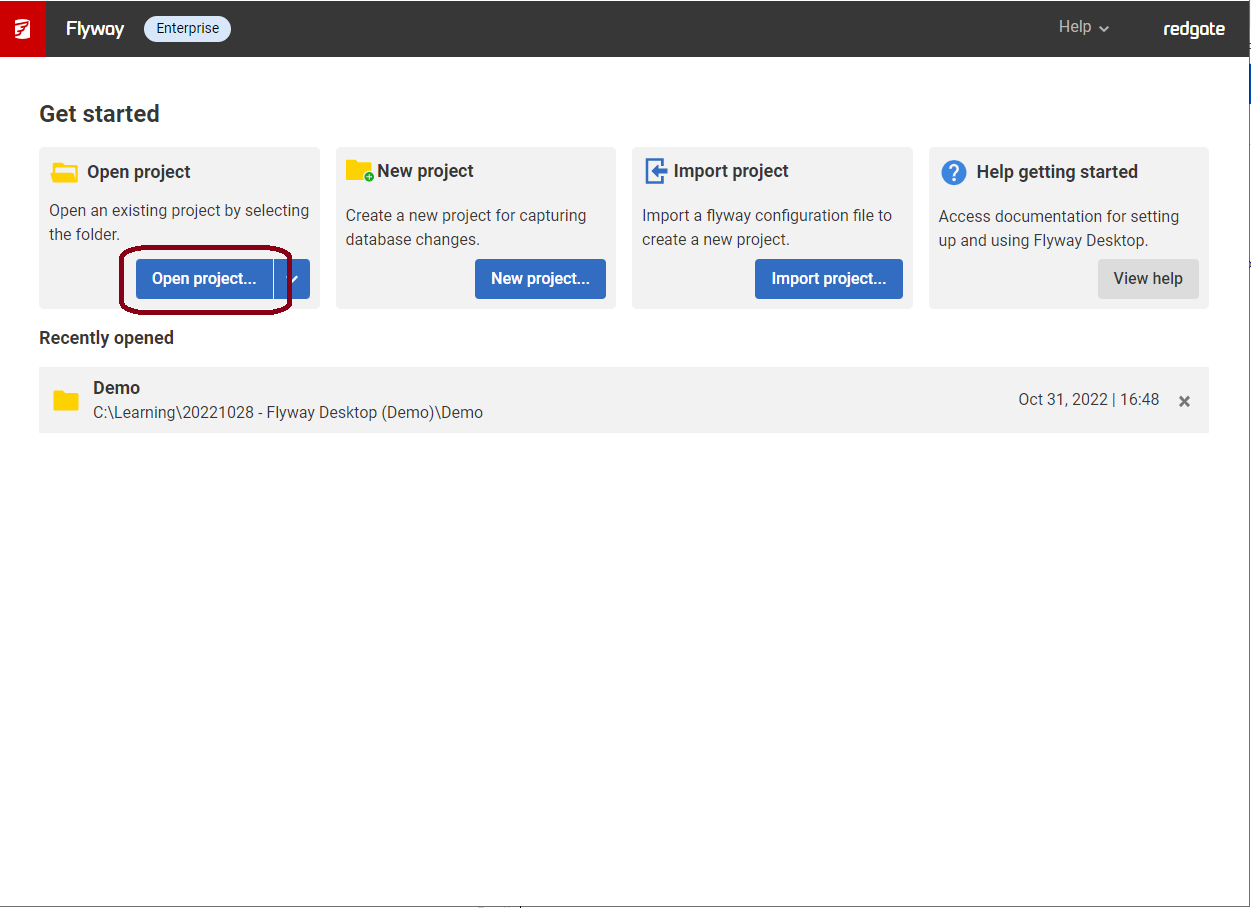Click the Recently opened heading
1251x908 pixels.
[x=106, y=338]
